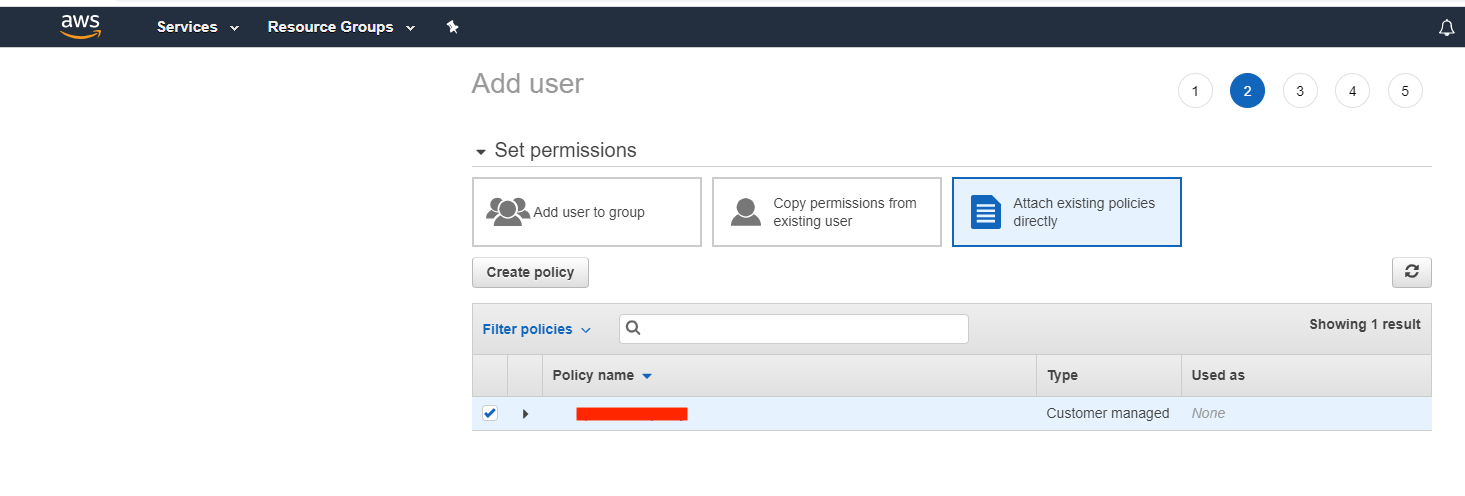Open the AWS home logo
This screenshot has height=496, width=1465.
(x=80, y=27)
